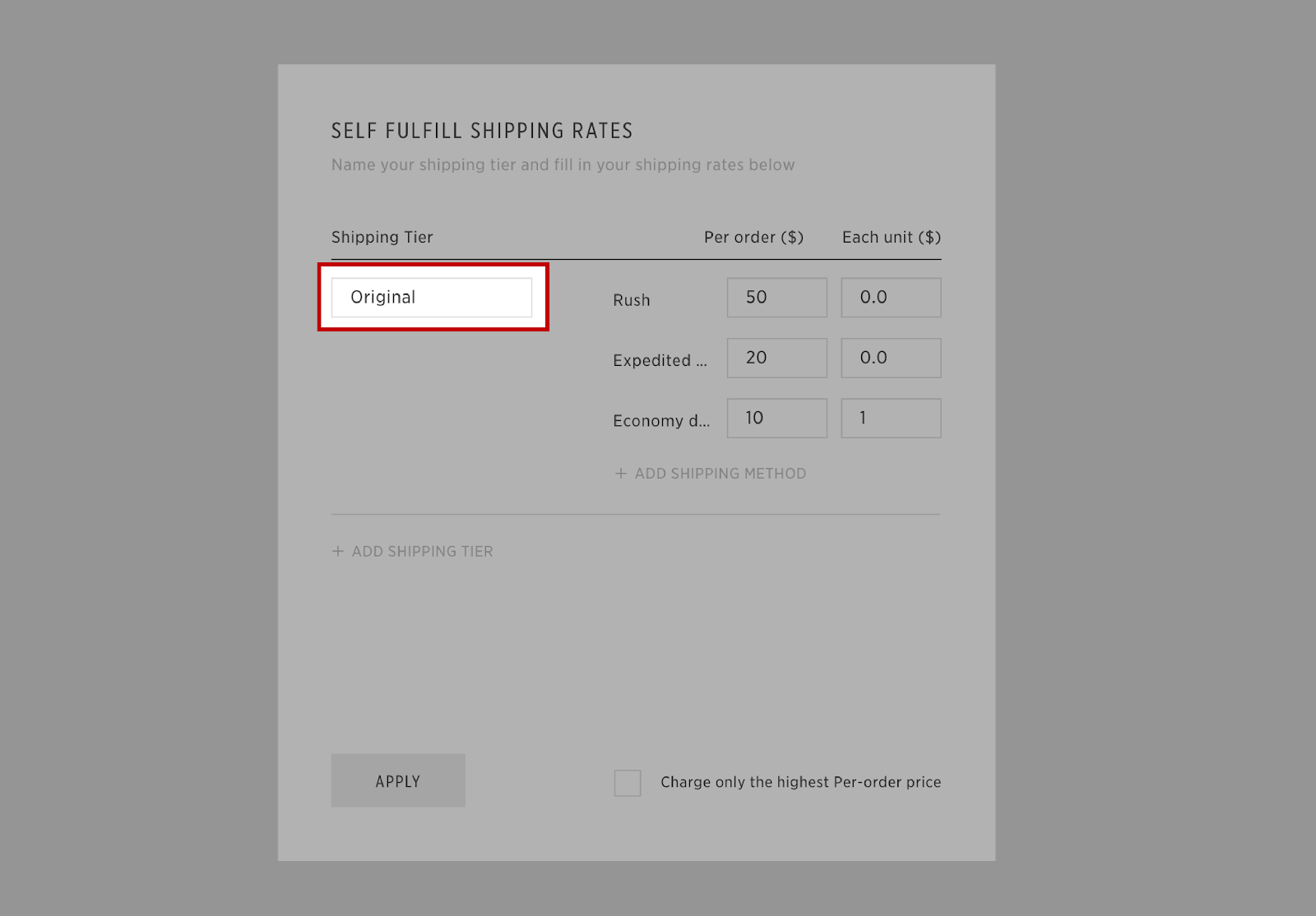Edit the Expedited each unit price field

891,358
